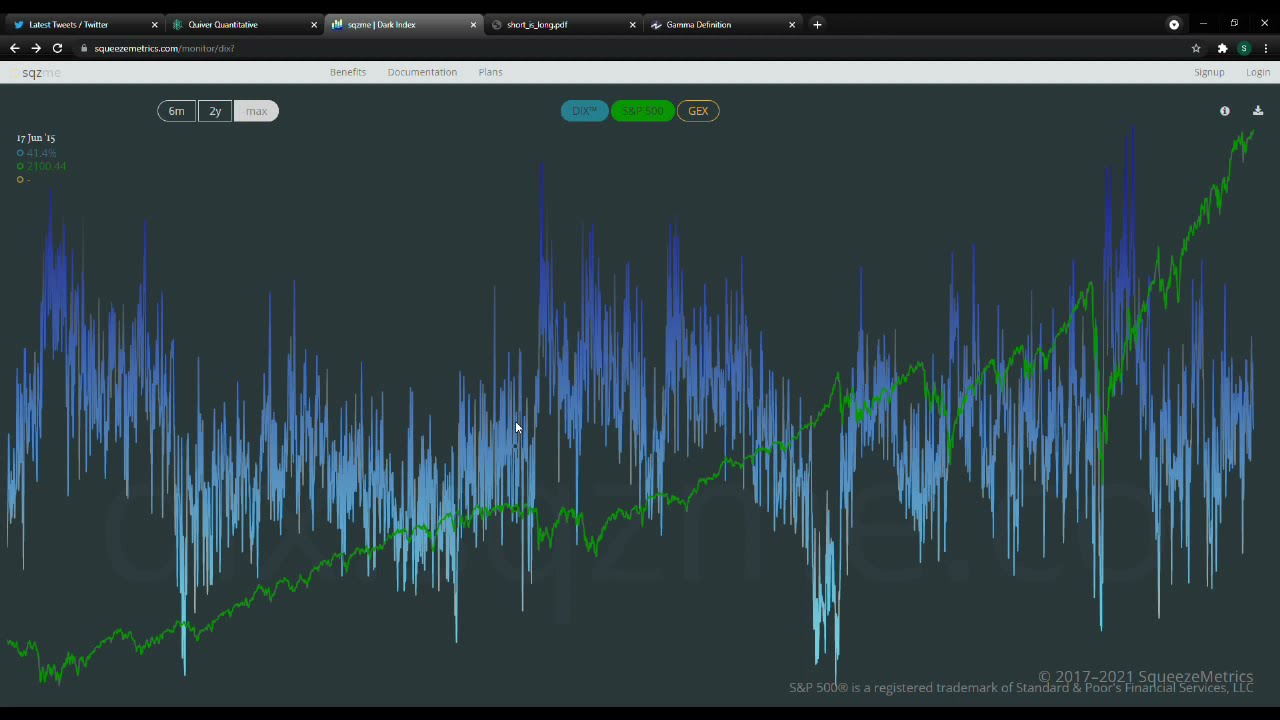Open a new browser tab
The width and height of the screenshot is (1280, 720).
point(817,25)
